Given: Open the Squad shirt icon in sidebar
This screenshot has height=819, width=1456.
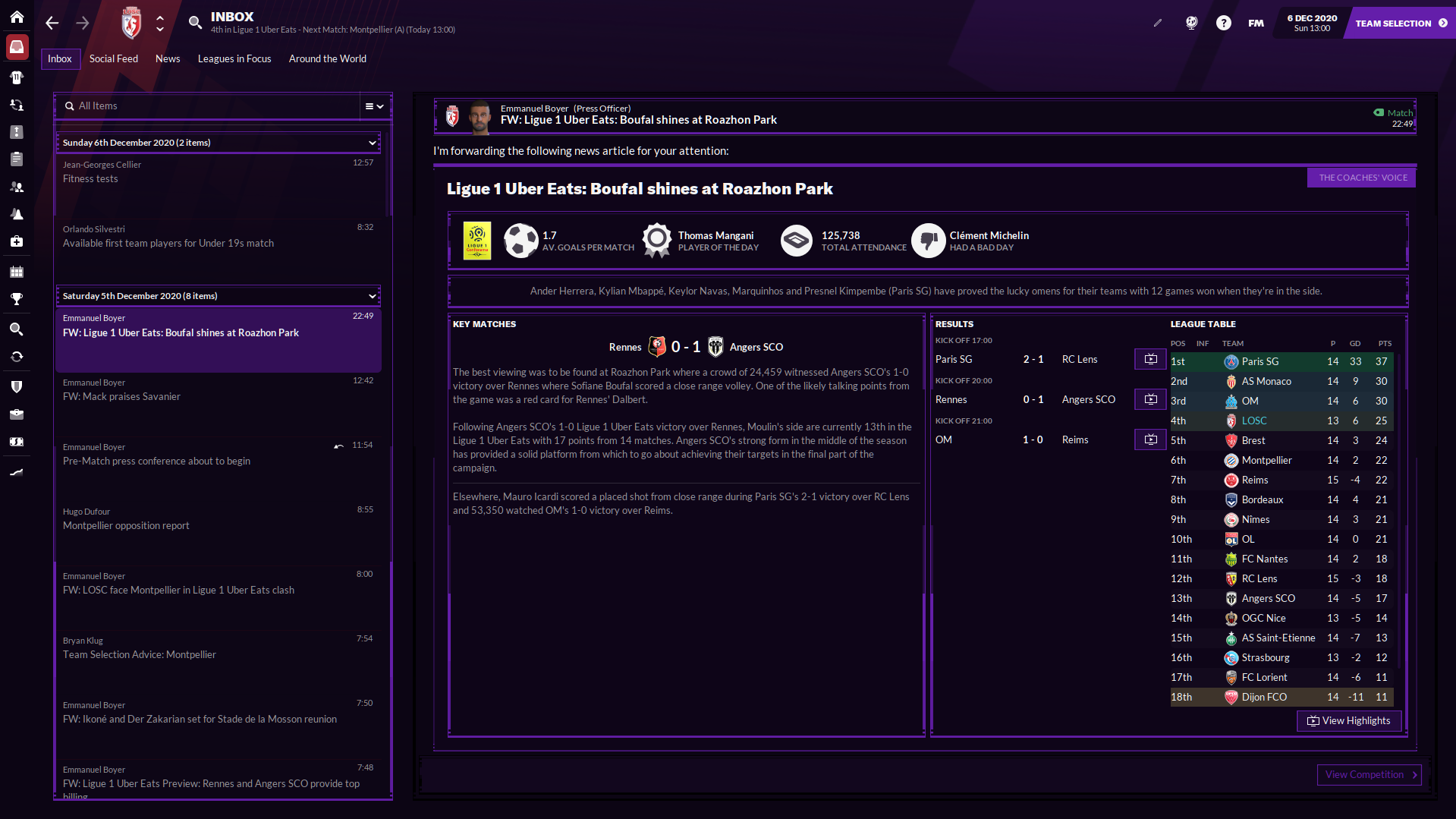Looking at the screenshot, I should (x=17, y=77).
